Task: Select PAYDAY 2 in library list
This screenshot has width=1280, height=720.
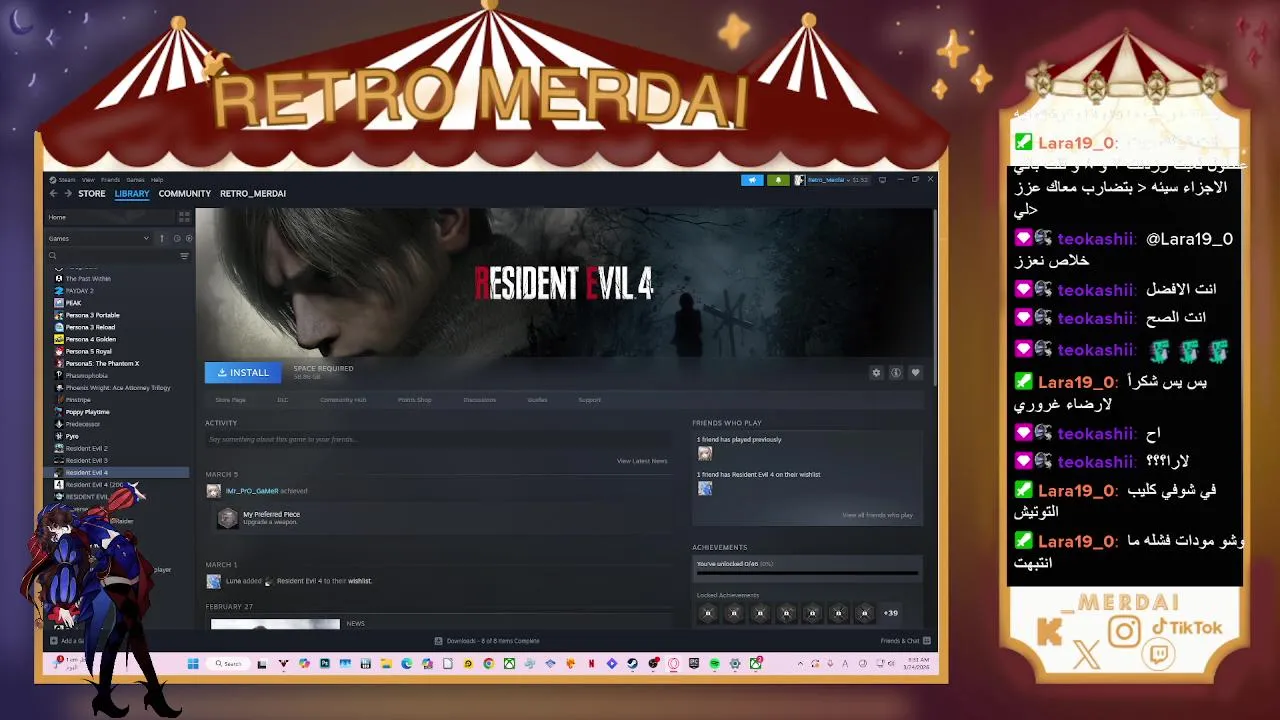Action: (x=79, y=291)
